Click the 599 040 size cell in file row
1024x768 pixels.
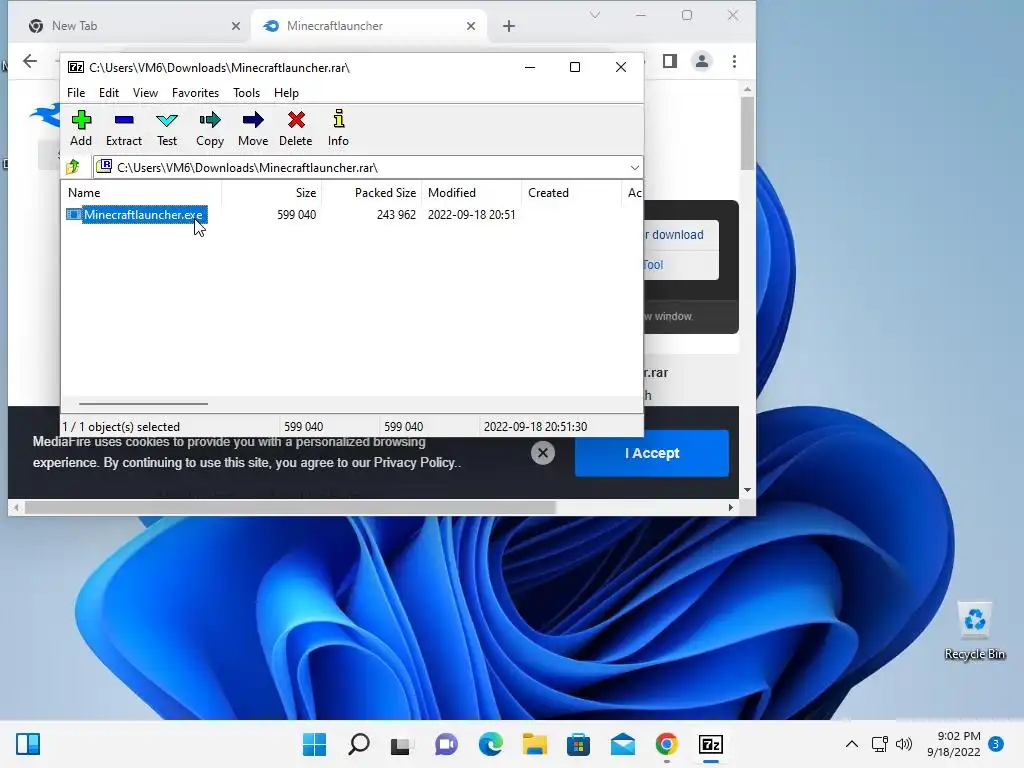click(x=296, y=215)
